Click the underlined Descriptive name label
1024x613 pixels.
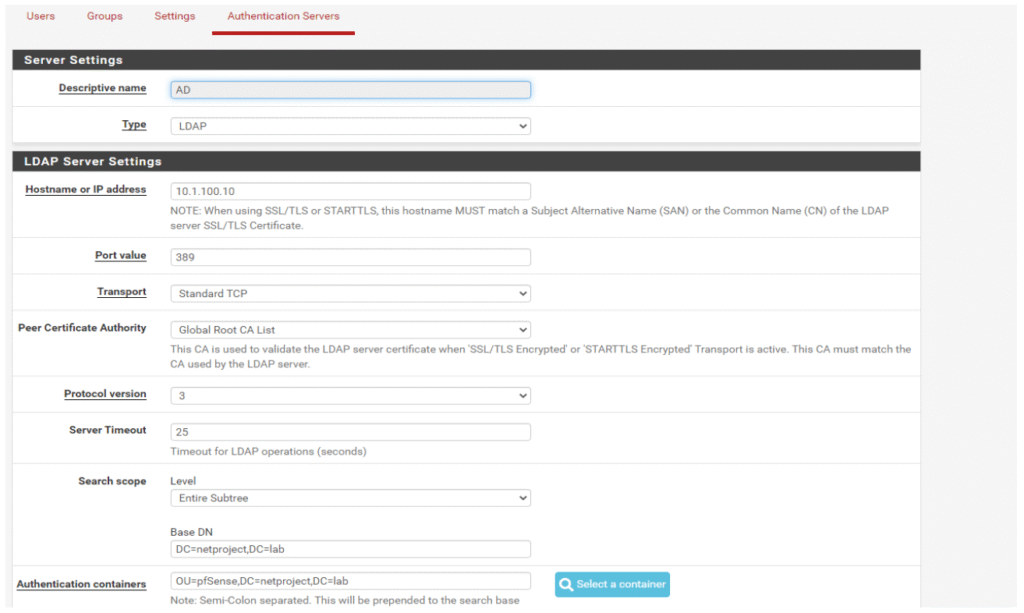(102, 88)
